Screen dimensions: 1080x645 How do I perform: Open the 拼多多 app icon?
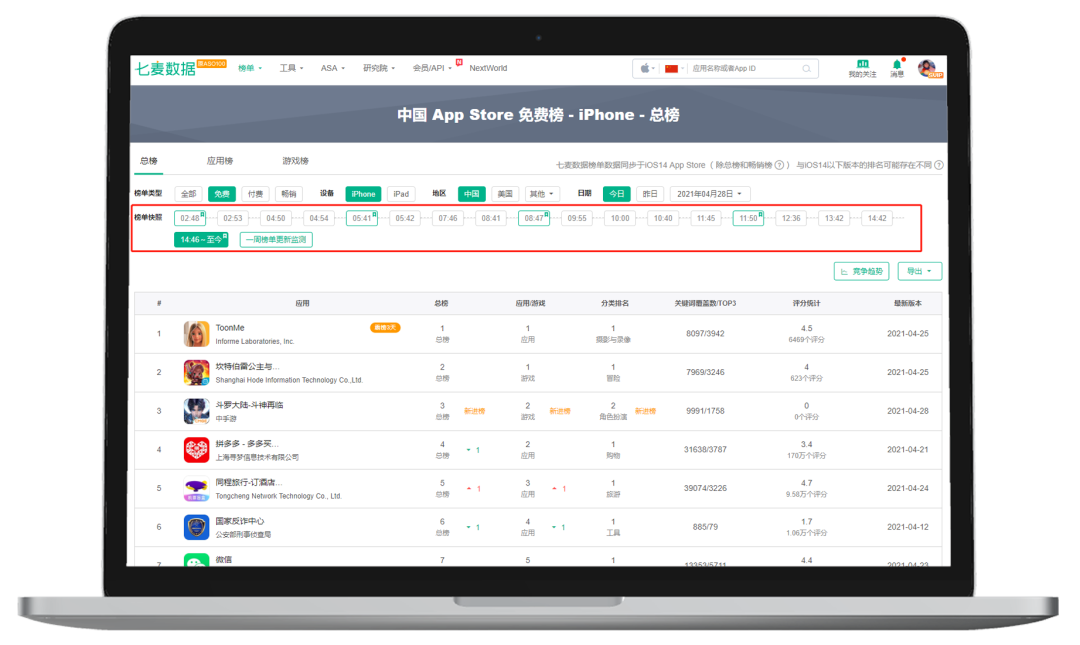tap(196, 450)
